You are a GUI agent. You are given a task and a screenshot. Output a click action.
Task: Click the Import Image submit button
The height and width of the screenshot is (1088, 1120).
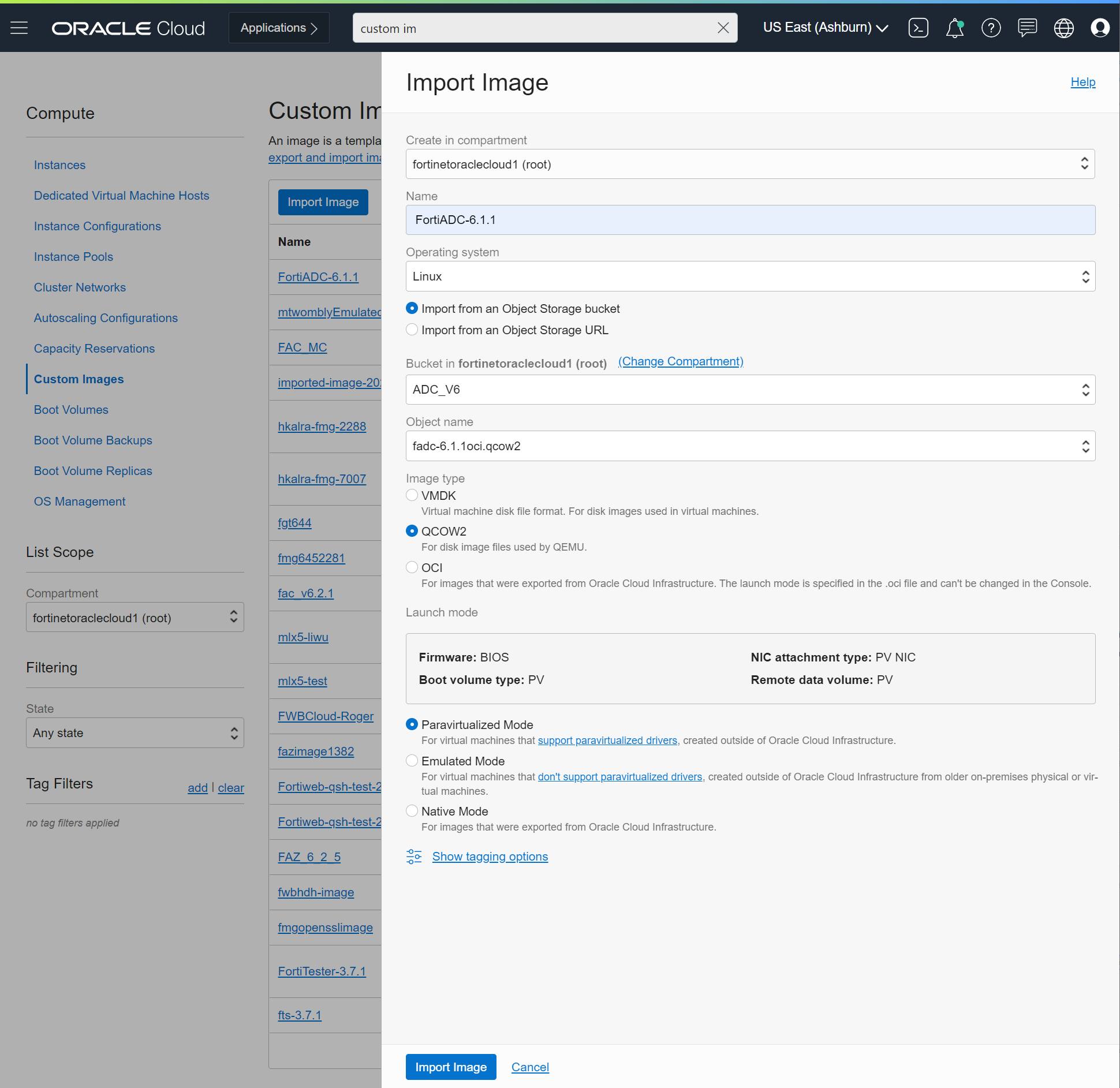click(450, 1067)
